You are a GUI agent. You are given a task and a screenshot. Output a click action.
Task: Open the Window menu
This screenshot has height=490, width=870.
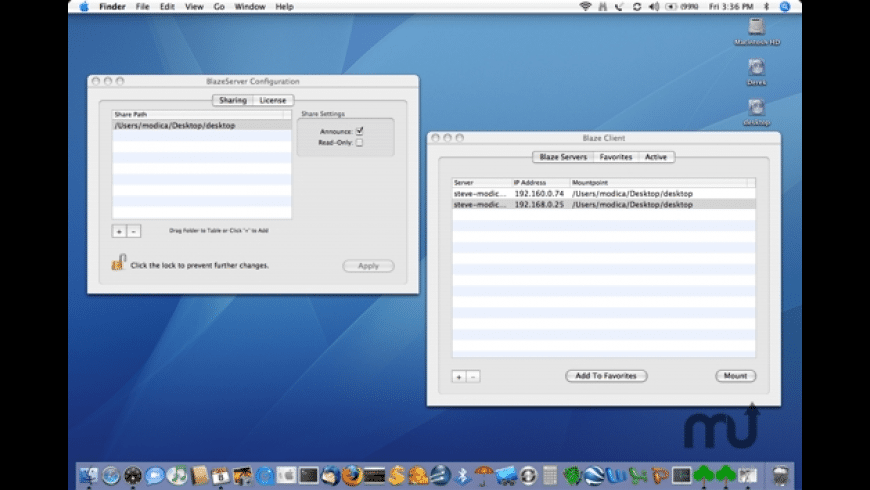tap(250, 7)
